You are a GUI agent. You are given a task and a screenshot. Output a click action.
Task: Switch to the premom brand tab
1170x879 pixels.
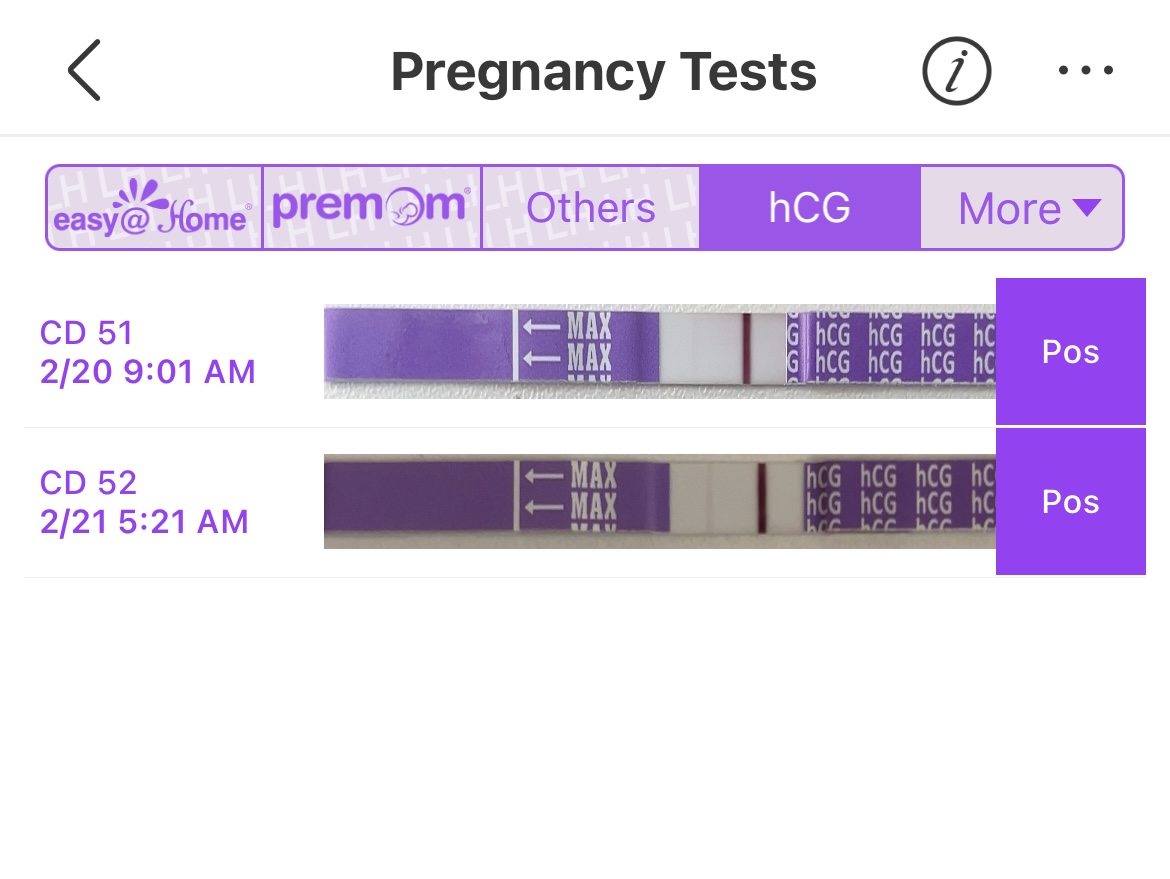click(371, 208)
